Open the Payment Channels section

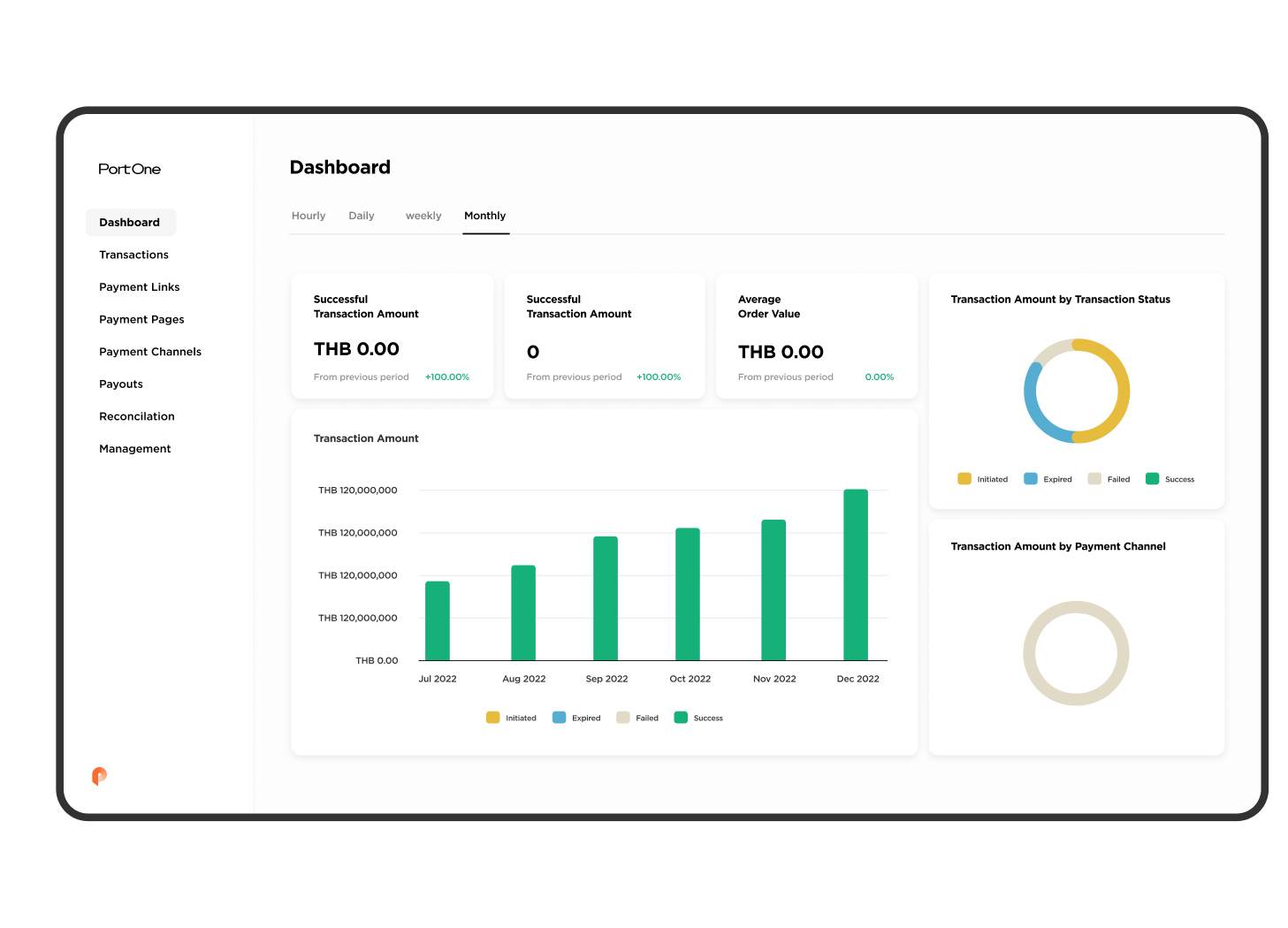click(x=150, y=351)
